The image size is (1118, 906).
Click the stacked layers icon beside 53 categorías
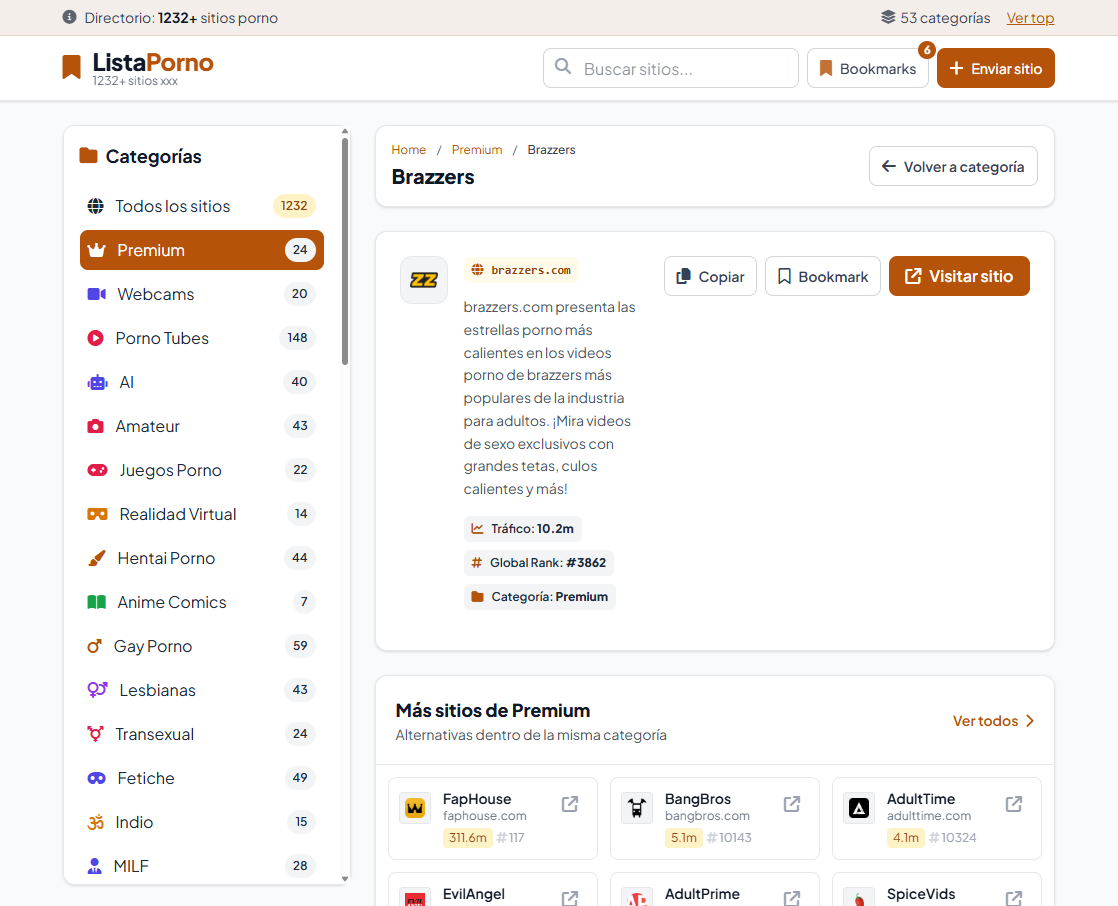pyautogui.click(x=888, y=17)
